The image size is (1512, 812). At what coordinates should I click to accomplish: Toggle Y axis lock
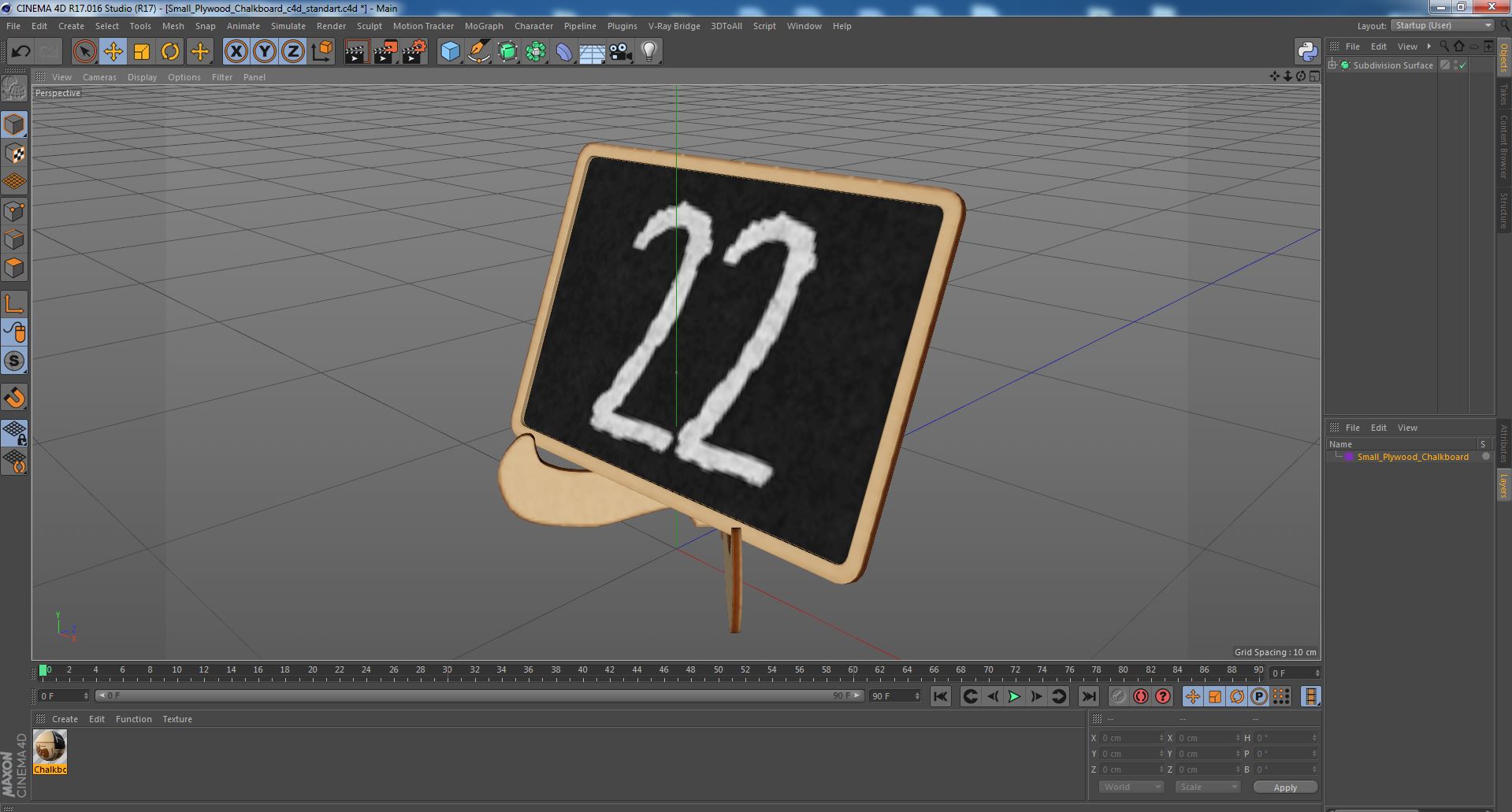click(x=265, y=52)
